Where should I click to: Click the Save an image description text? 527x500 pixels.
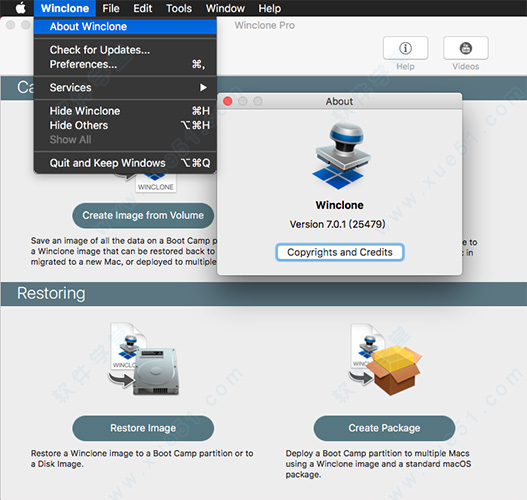pos(124,251)
